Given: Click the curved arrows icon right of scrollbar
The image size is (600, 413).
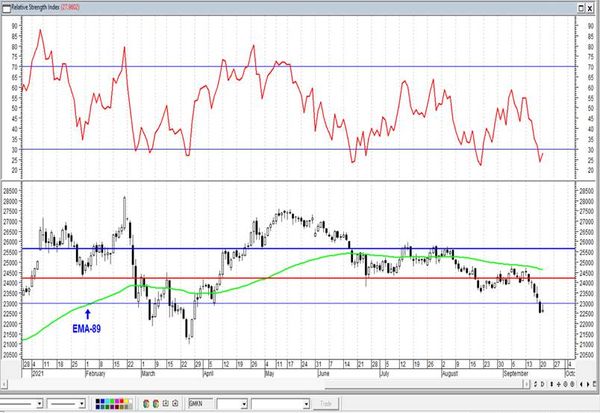Looking at the screenshot, I should (x=535, y=384).
